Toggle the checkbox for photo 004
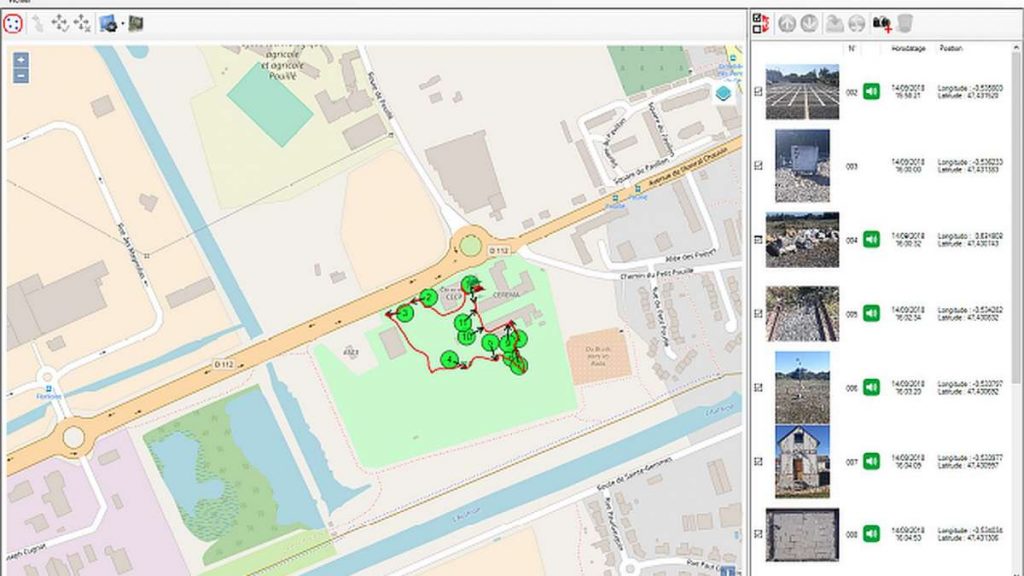Screen dimensions: 1024x576 coord(758,240)
